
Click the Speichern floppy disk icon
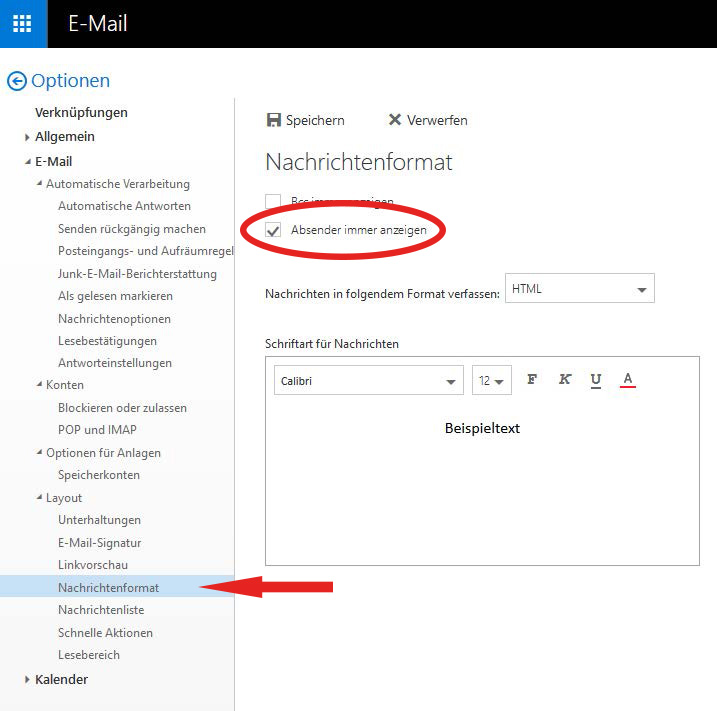(x=274, y=120)
